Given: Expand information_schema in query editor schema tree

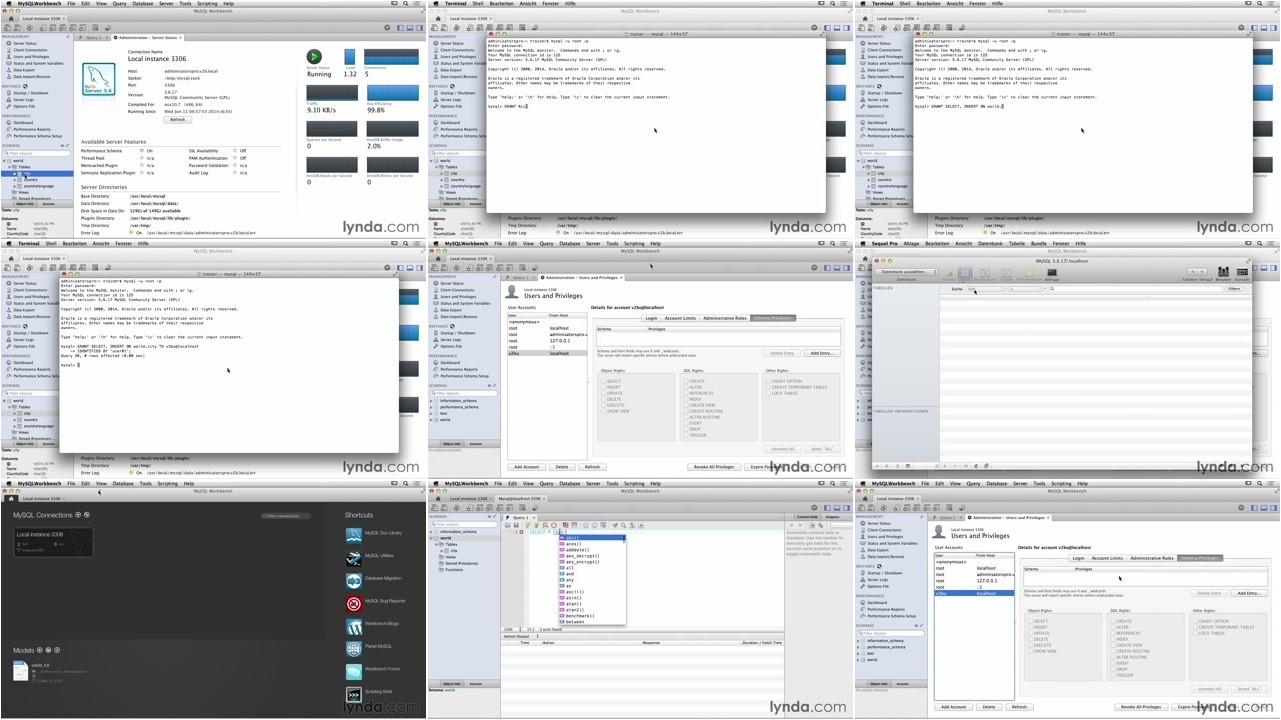Looking at the screenshot, I should coord(433,532).
